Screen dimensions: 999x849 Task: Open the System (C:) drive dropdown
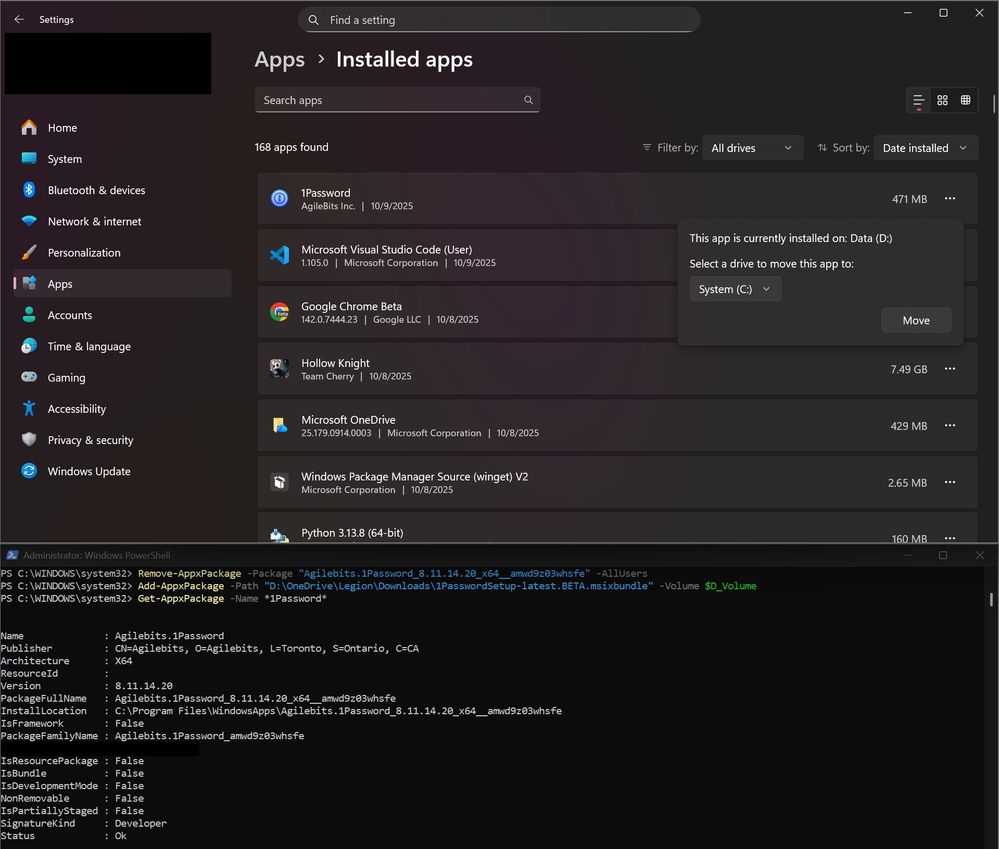(735, 289)
